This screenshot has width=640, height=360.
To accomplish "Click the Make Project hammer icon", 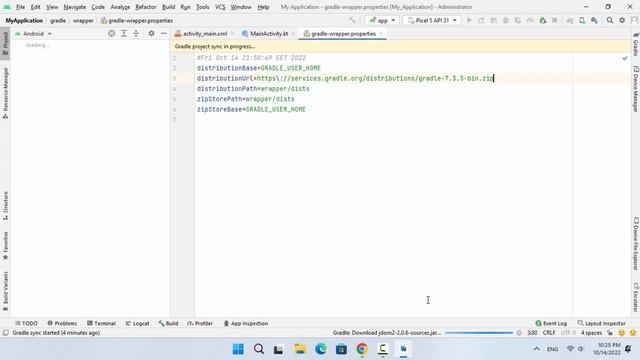I will click(352, 20).
